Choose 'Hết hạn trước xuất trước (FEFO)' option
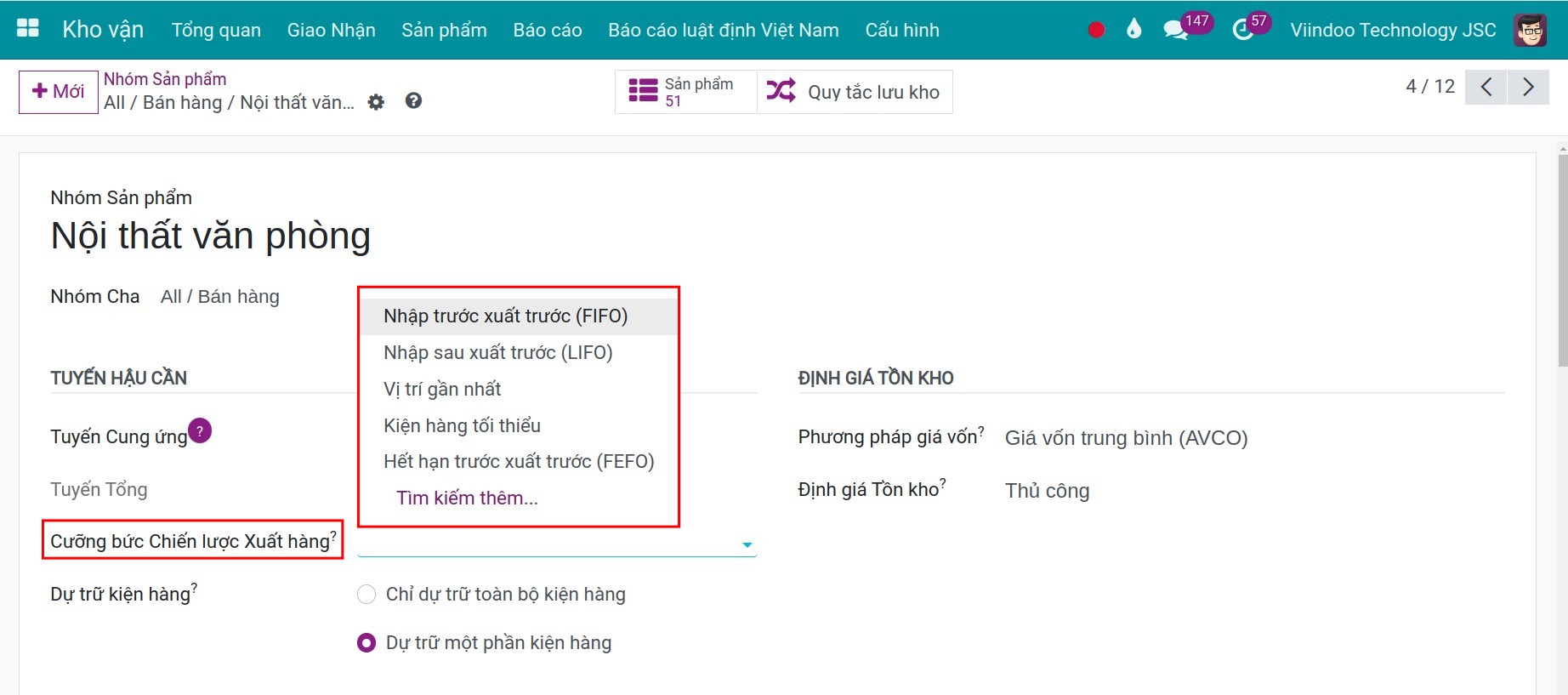The height and width of the screenshot is (695, 1568). (x=518, y=461)
